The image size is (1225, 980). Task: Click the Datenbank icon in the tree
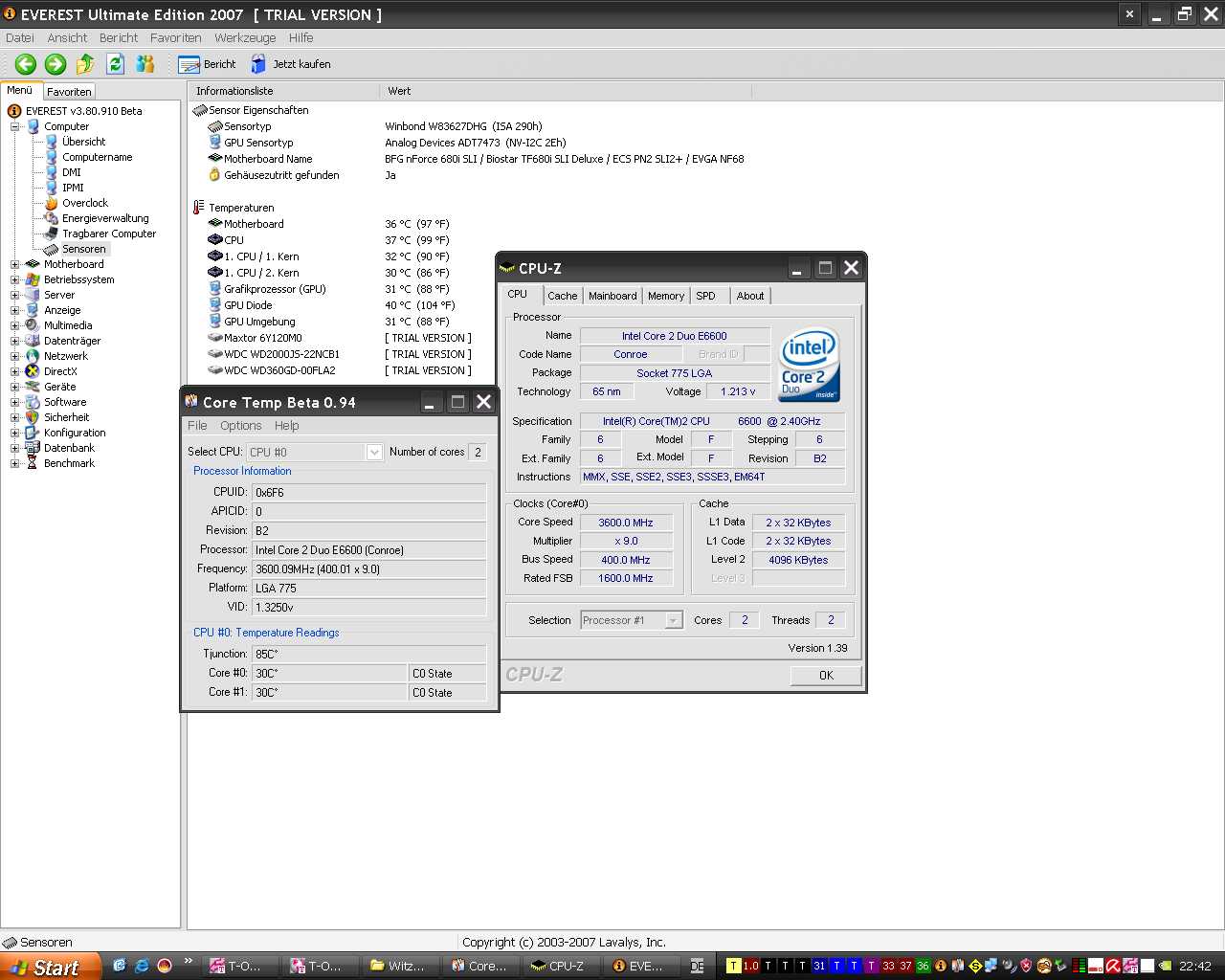click(33, 448)
